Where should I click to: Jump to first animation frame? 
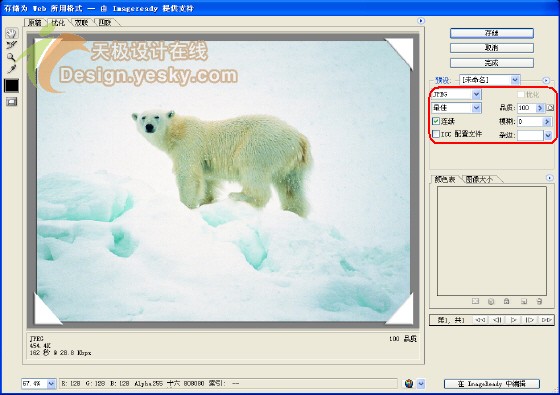pyautogui.click(x=480, y=320)
